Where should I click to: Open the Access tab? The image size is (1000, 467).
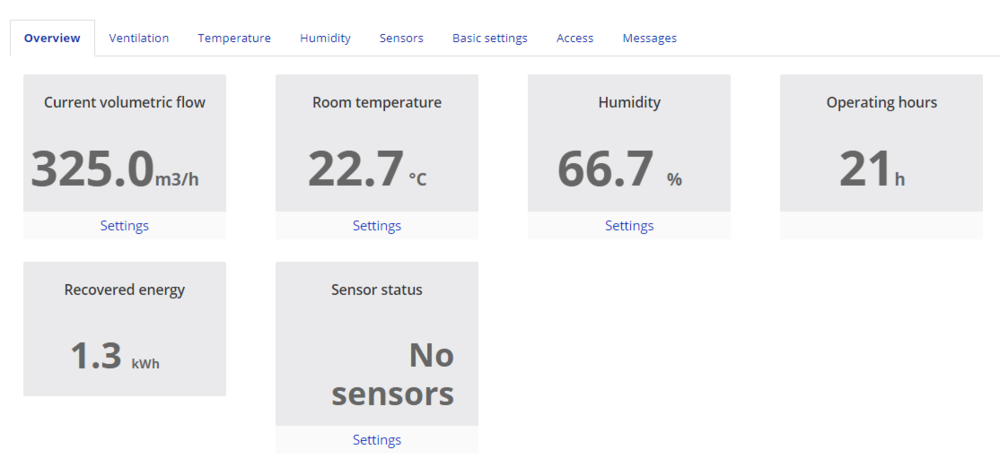[575, 38]
